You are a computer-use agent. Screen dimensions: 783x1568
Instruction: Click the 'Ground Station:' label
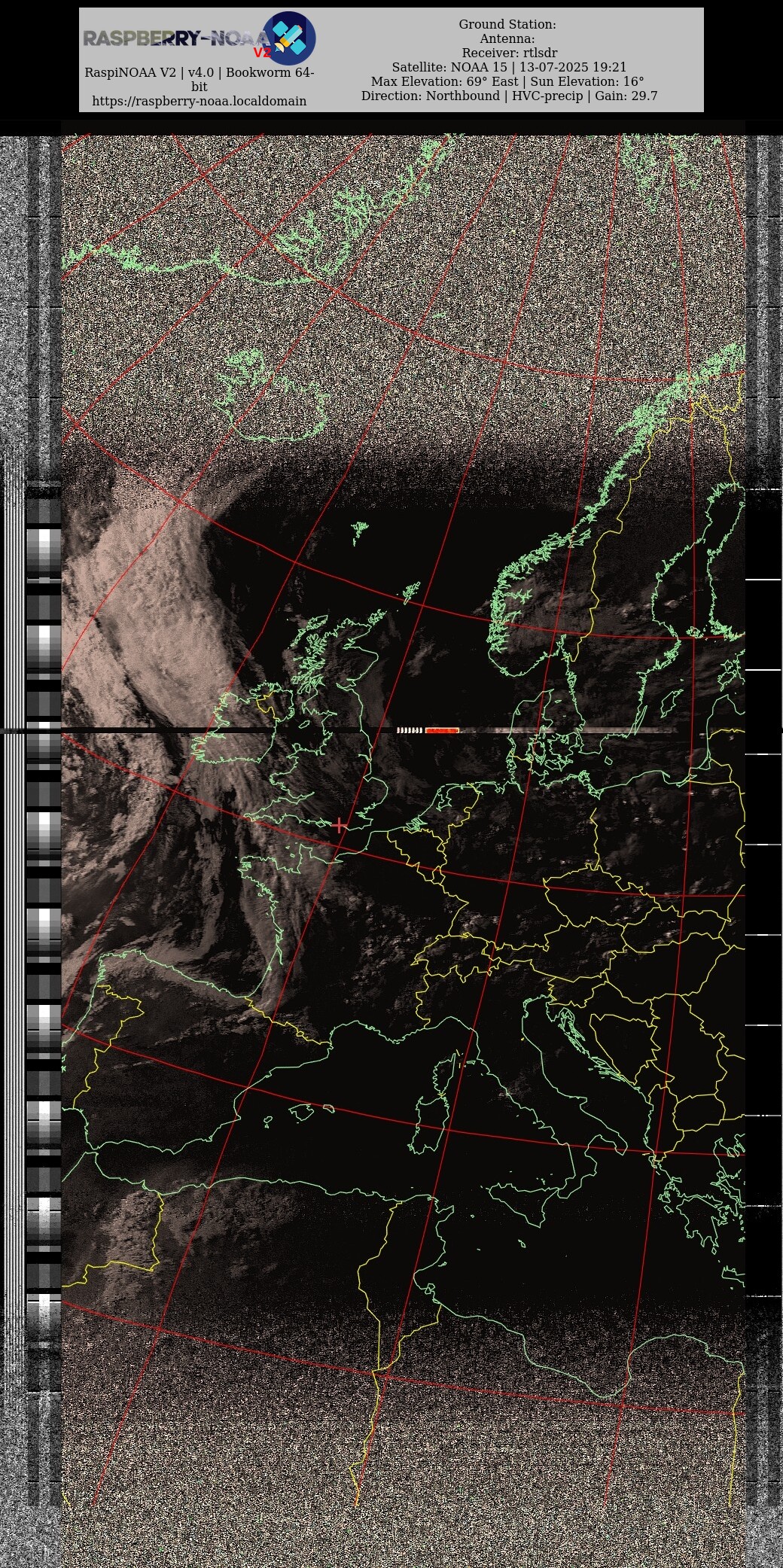pos(507,25)
